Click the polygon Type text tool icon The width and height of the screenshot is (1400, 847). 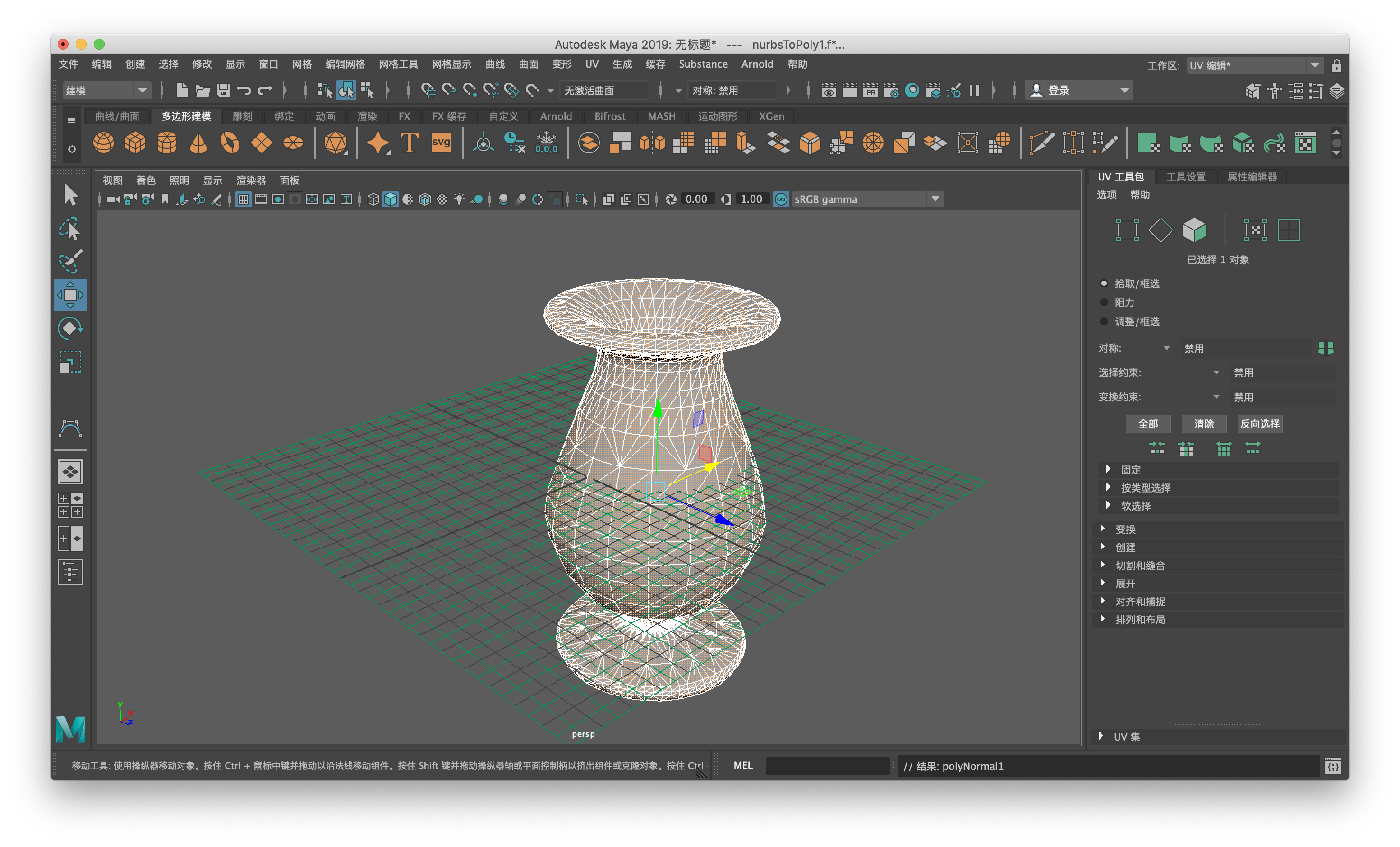click(410, 143)
